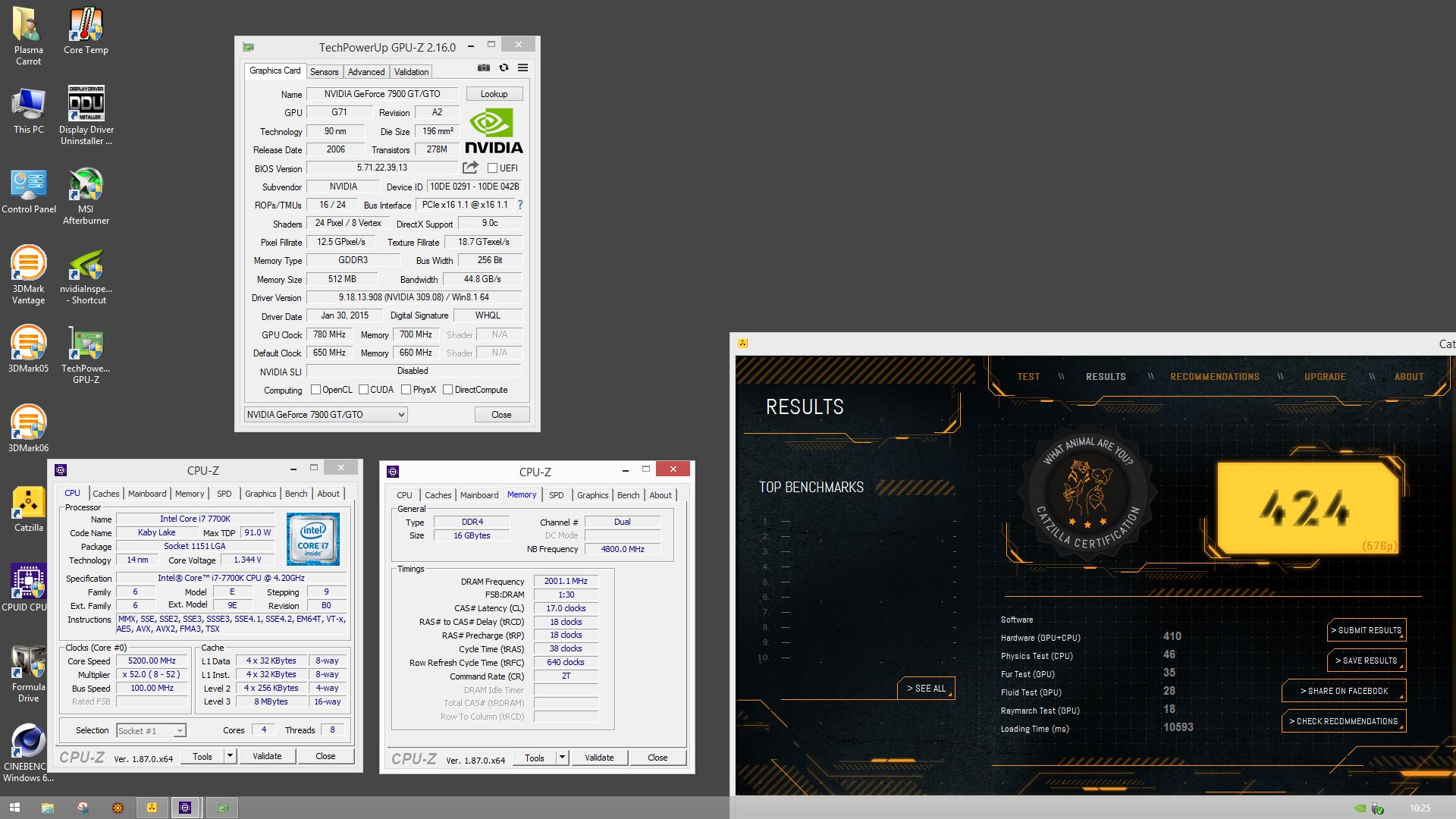Open the Windows Start button
1456x819 pixels.
(x=14, y=808)
